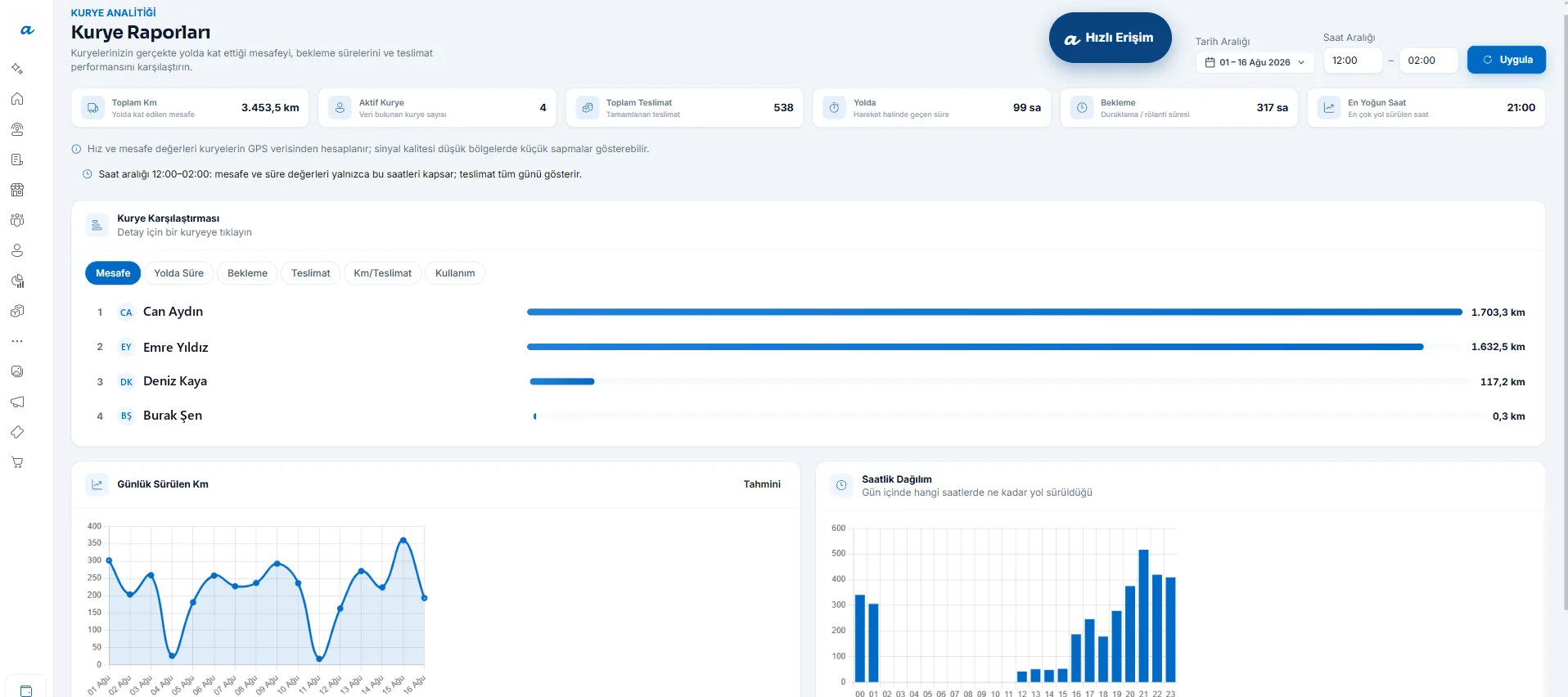Image resolution: width=1568 pixels, height=697 pixels.
Task: Click Emre Yıldız's distance progress bar
Action: coord(975,347)
